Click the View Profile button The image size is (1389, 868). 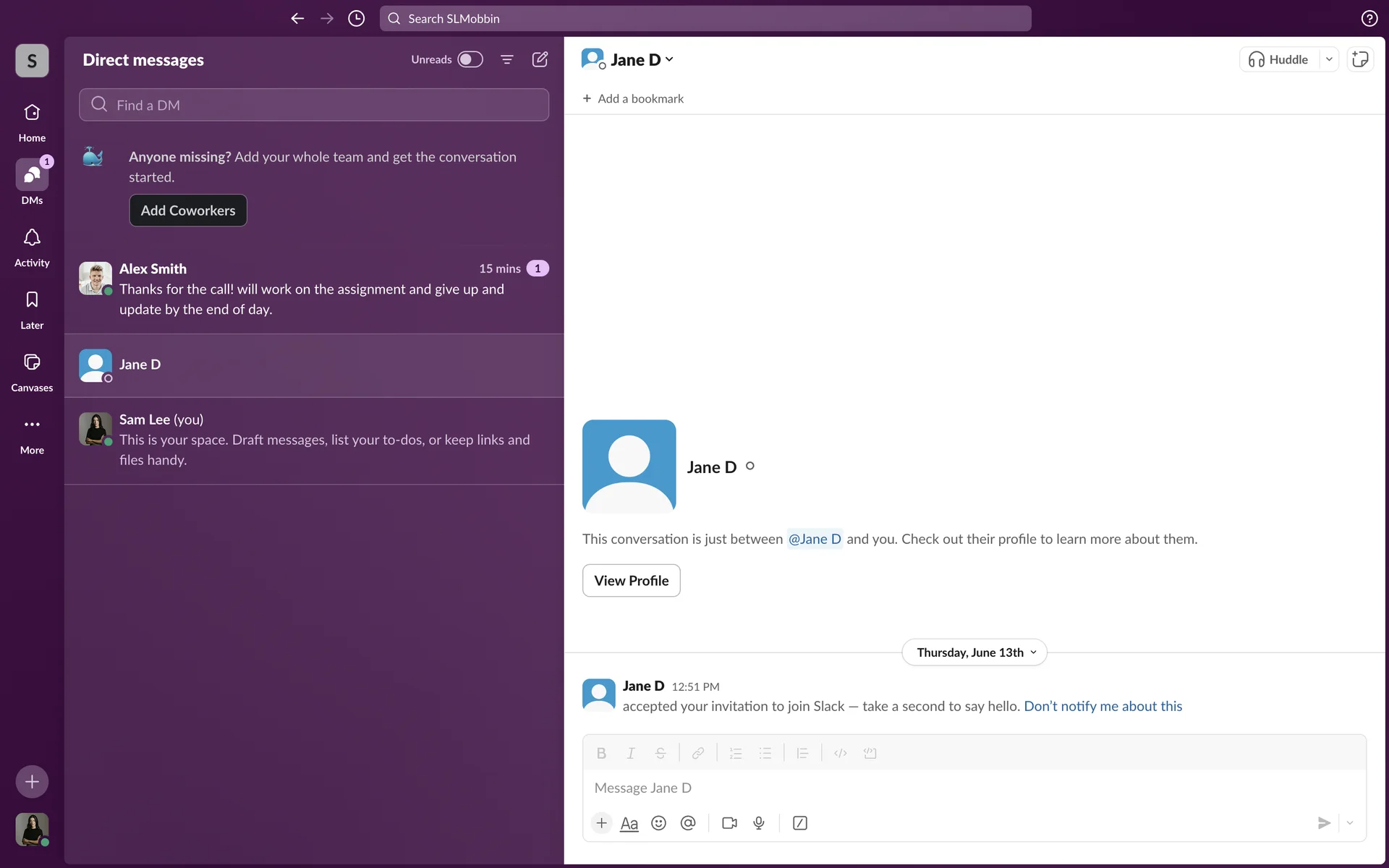(x=631, y=580)
